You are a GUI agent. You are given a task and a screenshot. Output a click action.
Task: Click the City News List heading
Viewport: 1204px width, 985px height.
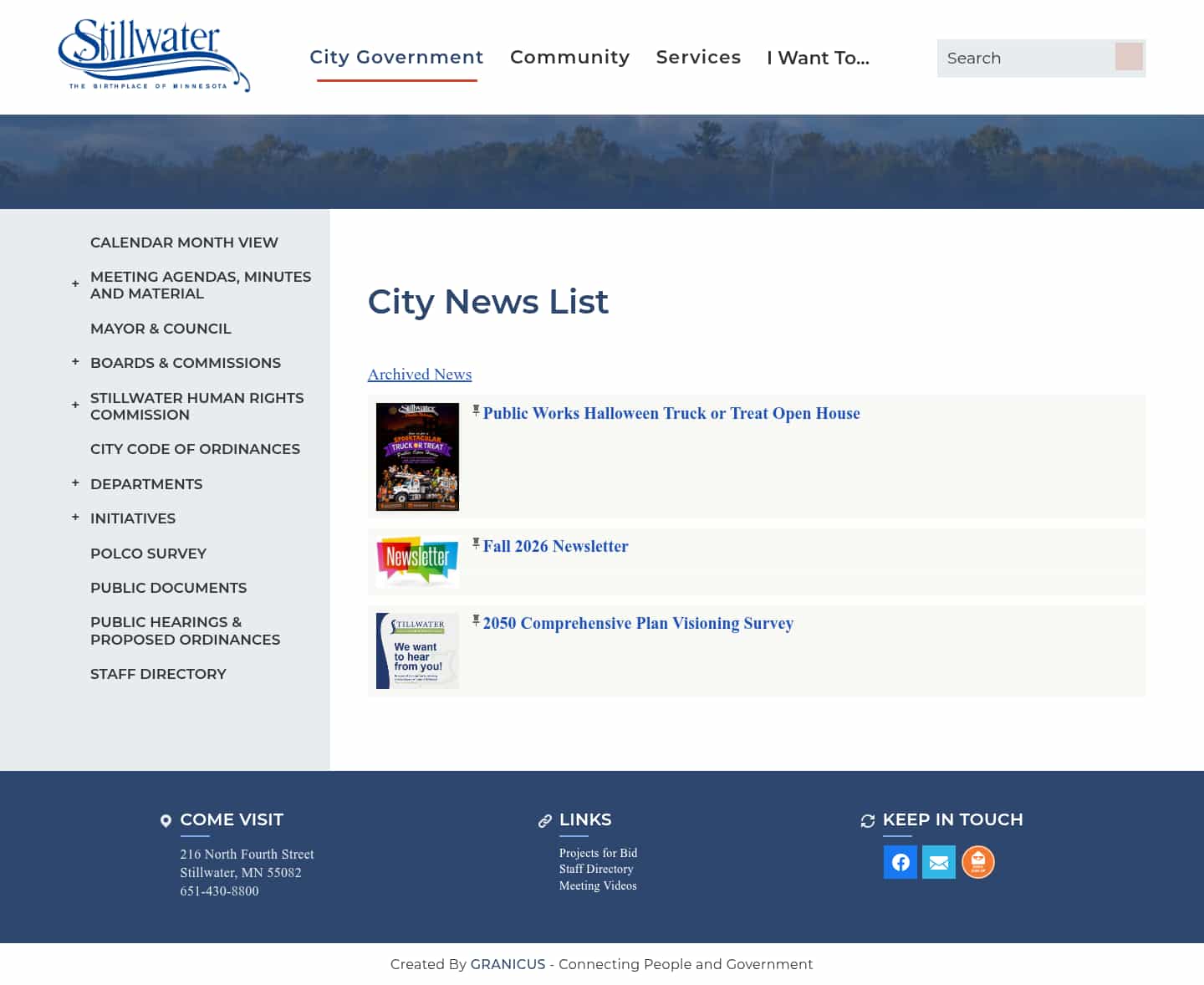[x=488, y=302]
